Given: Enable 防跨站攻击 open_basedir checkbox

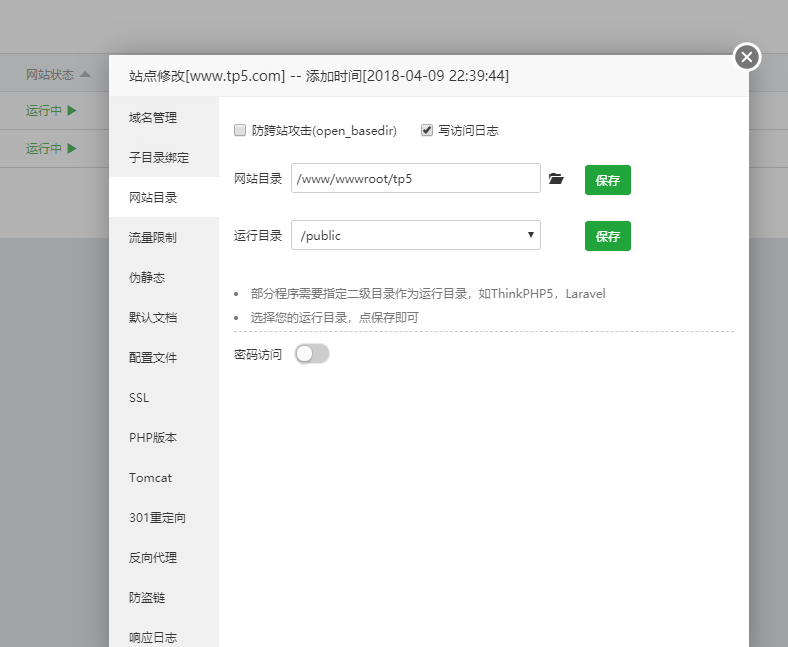Looking at the screenshot, I should (x=240, y=130).
